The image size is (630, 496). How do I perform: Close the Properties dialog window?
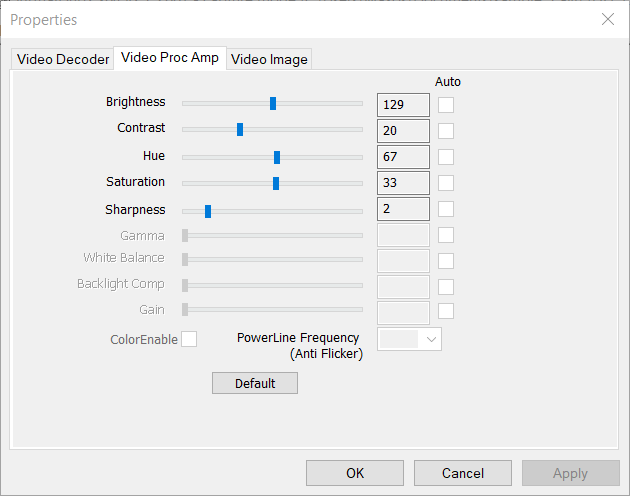607,19
